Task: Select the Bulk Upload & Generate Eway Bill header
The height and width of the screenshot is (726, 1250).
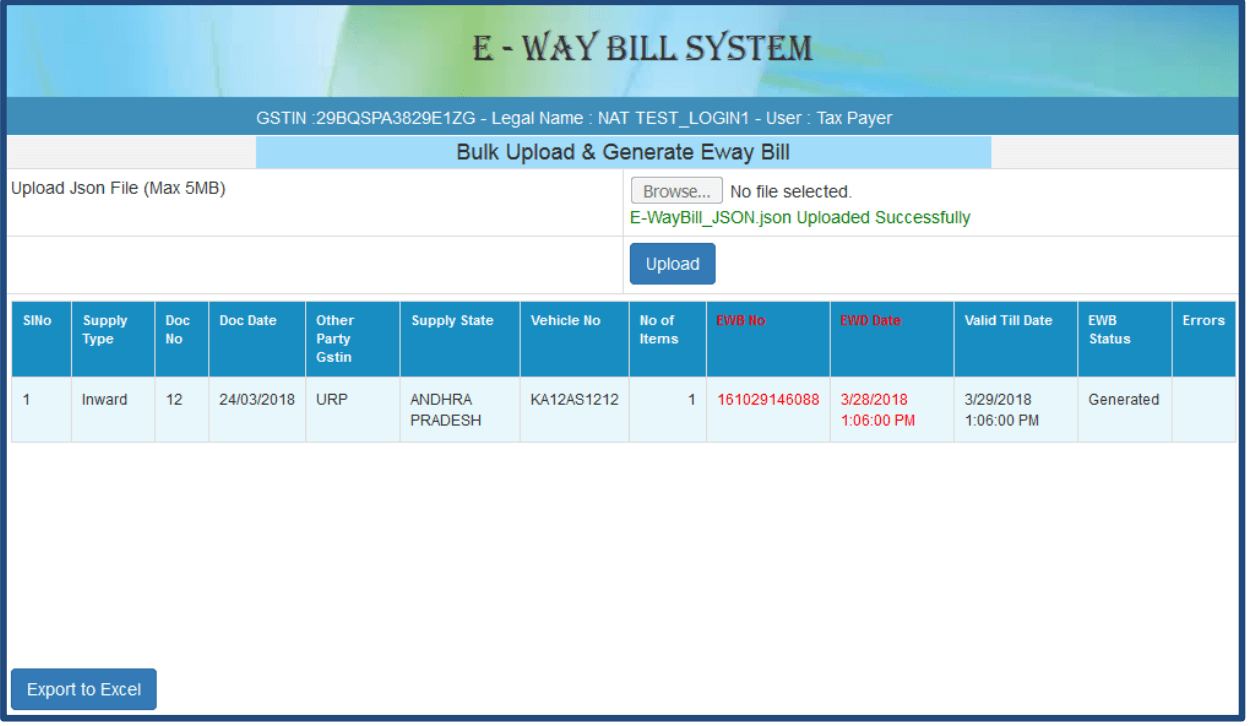Action: pyautogui.click(x=623, y=152)
